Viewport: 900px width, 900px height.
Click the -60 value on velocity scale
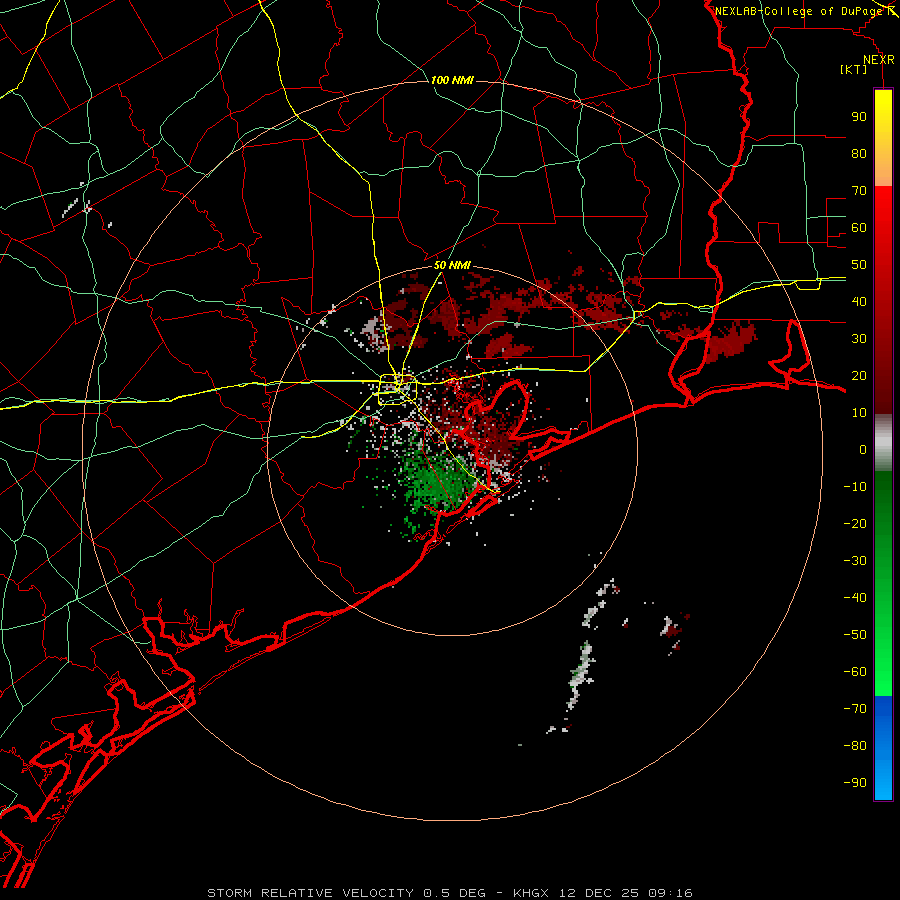(x=855, y=672)
